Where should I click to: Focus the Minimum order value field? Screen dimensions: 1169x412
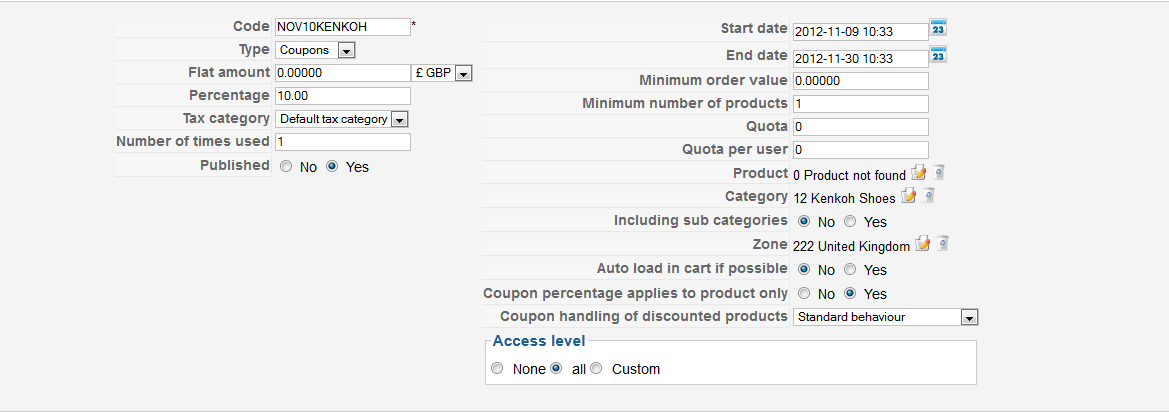[860, 81]
